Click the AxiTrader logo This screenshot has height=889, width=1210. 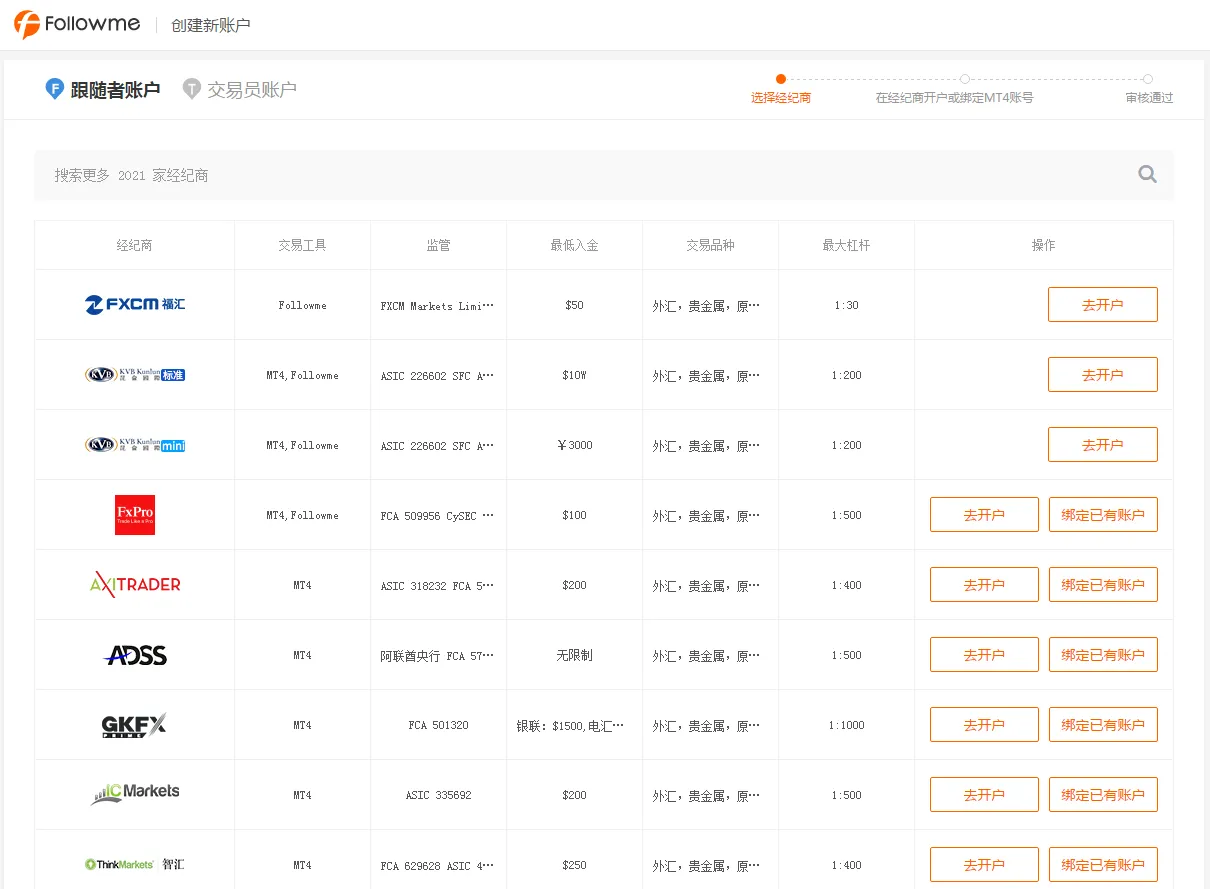pos(135,584)
